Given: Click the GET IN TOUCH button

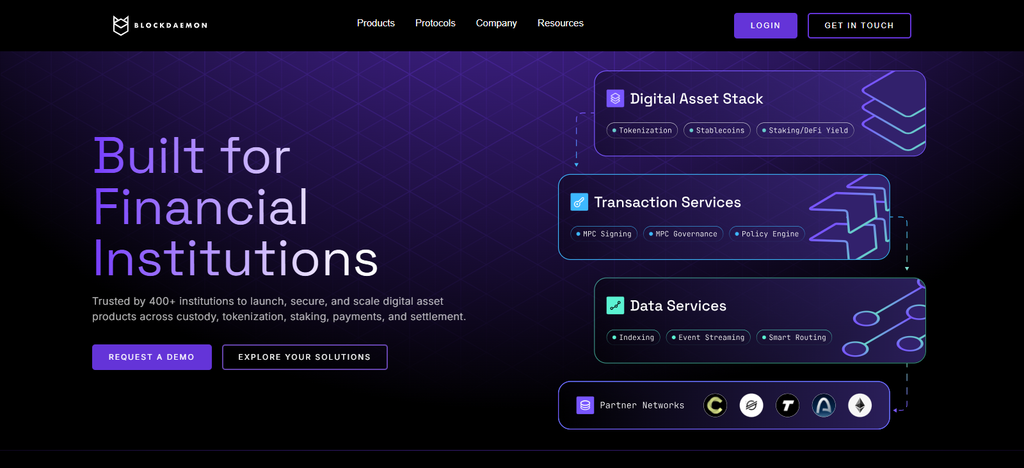Looking at the screenshot, I should tap(859, 25).
